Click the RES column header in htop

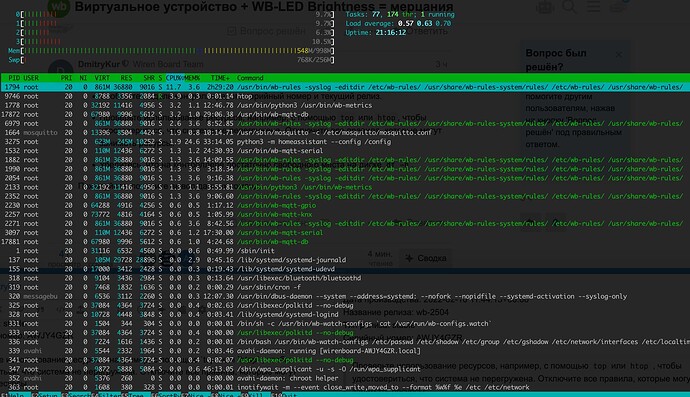point(126,78)
